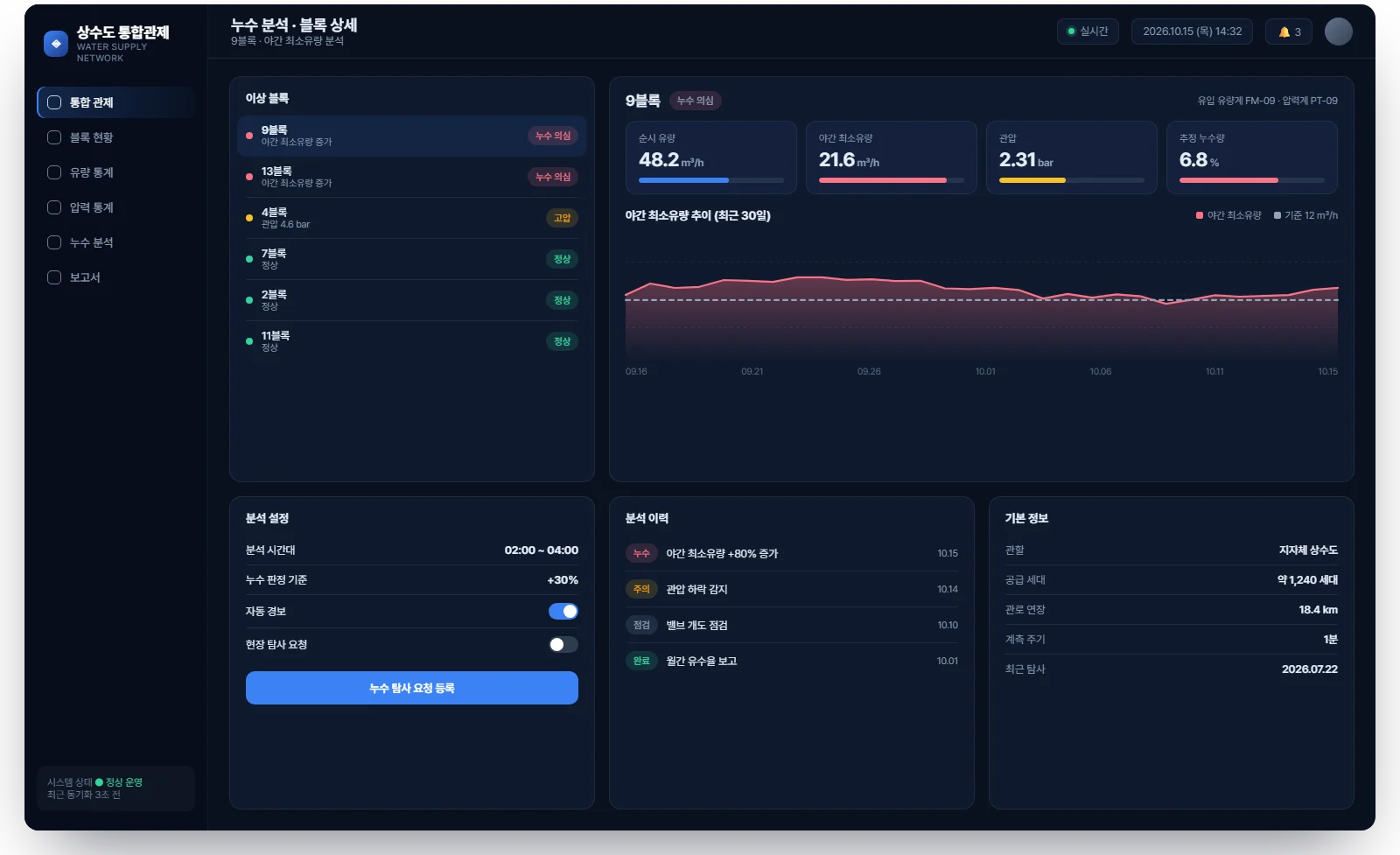Click the 누수 판정 기준 value +30%
The width and height of the screenshot is (1400, 855).
coord(563,580)
